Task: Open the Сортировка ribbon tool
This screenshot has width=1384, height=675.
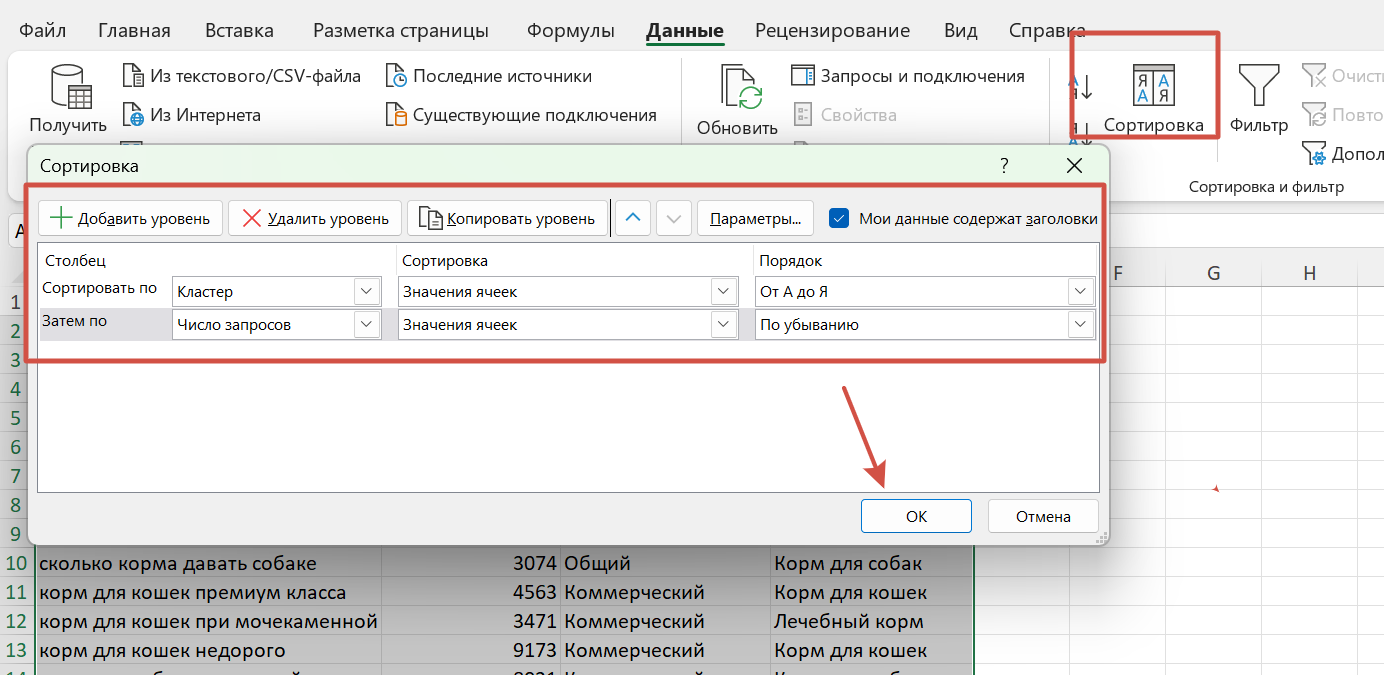Action: (x=1153, y=99)
